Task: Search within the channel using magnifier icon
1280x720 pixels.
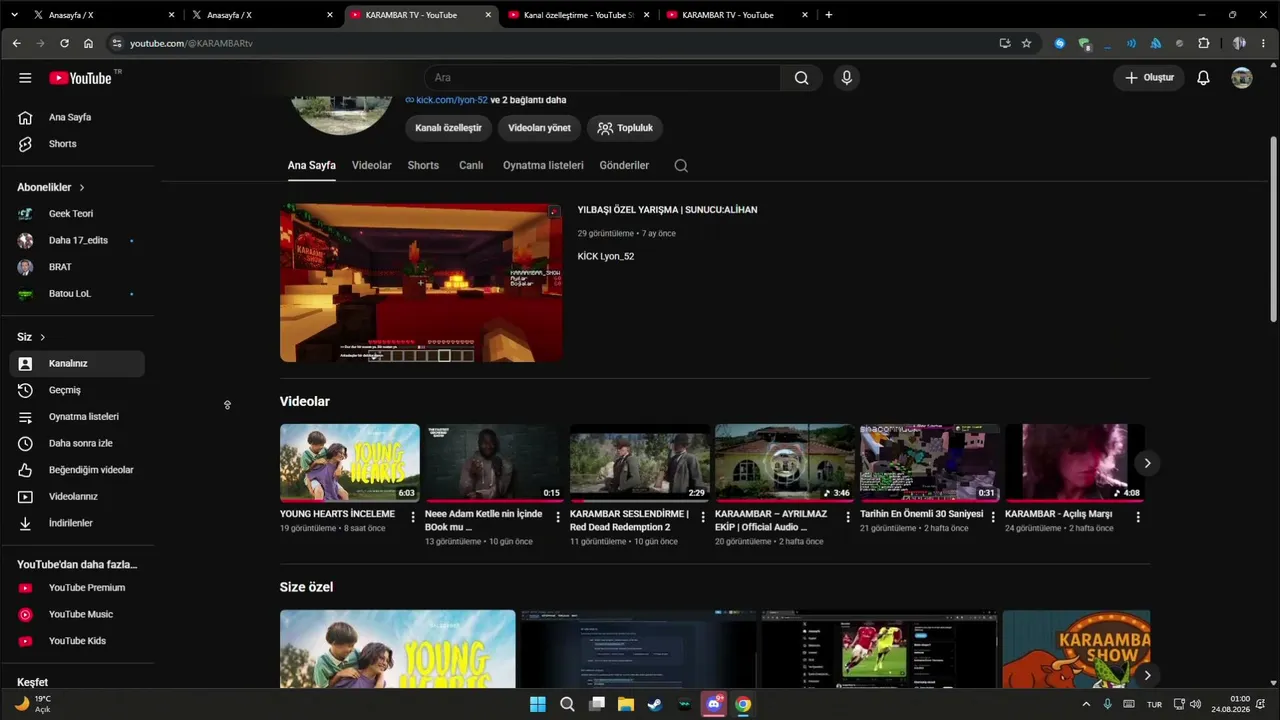Action: tap(681, 166)
